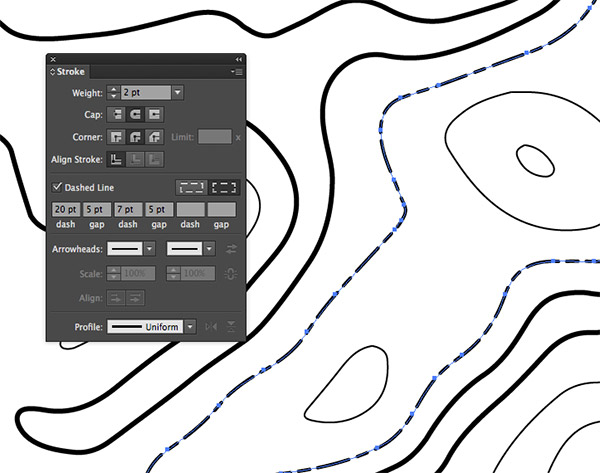Viewport: 600px width, 473px height.
Task: Cycle Stroke panel display options arrows
Action: (52, 72)
